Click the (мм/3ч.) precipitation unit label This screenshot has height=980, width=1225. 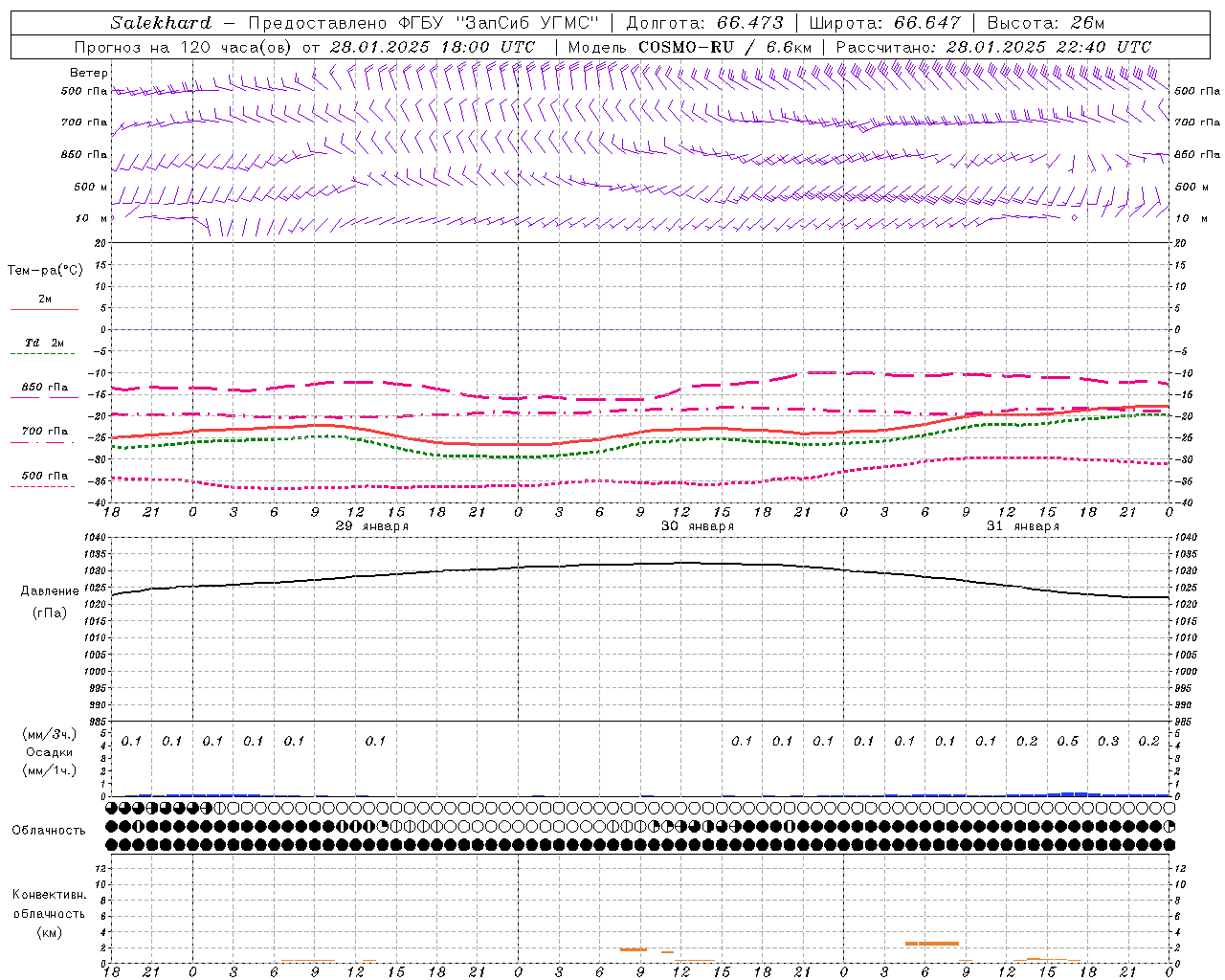click(x=50, y=734)
